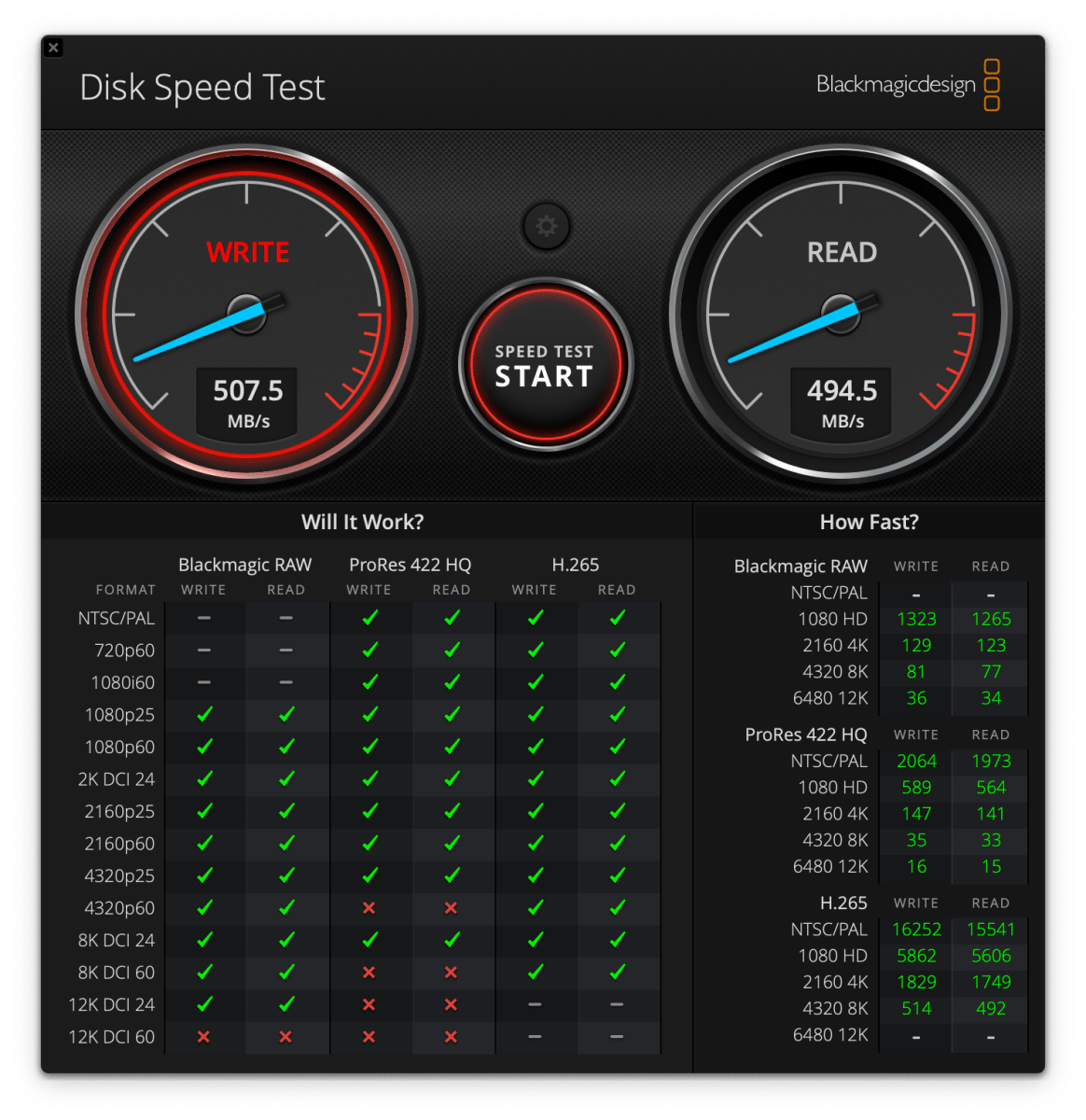The width and height of the screenshot is (1086, 1120).
Task: Click checkmark for 8K DCI 60 H.265 write
Action: pos(536,973)
